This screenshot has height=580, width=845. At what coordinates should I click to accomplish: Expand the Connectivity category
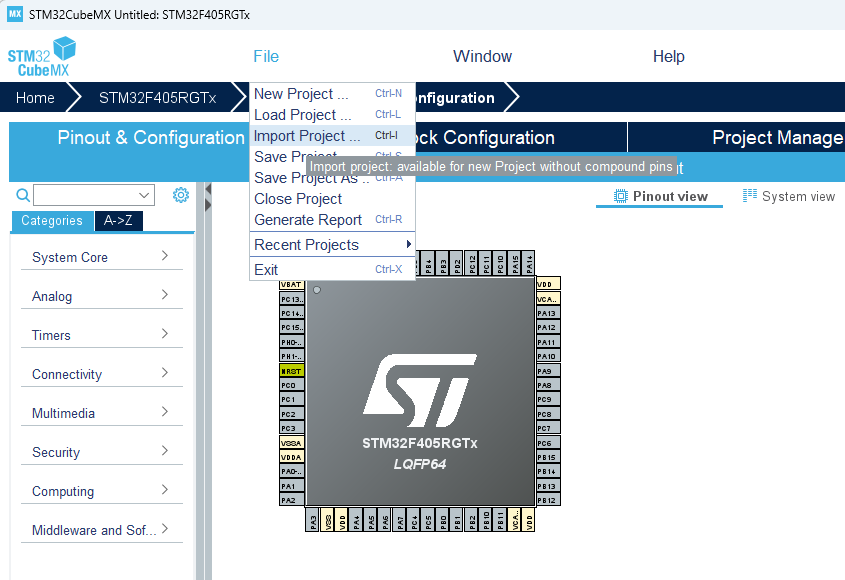click(x=101, y=374)
